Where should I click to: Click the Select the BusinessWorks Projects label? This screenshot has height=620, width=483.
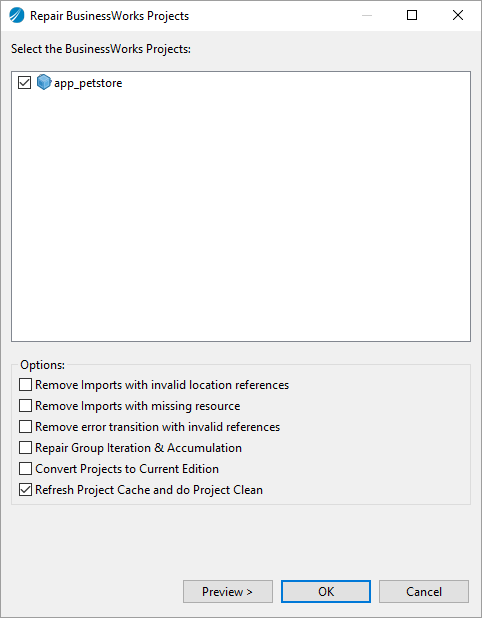click(x=101, y=49)
